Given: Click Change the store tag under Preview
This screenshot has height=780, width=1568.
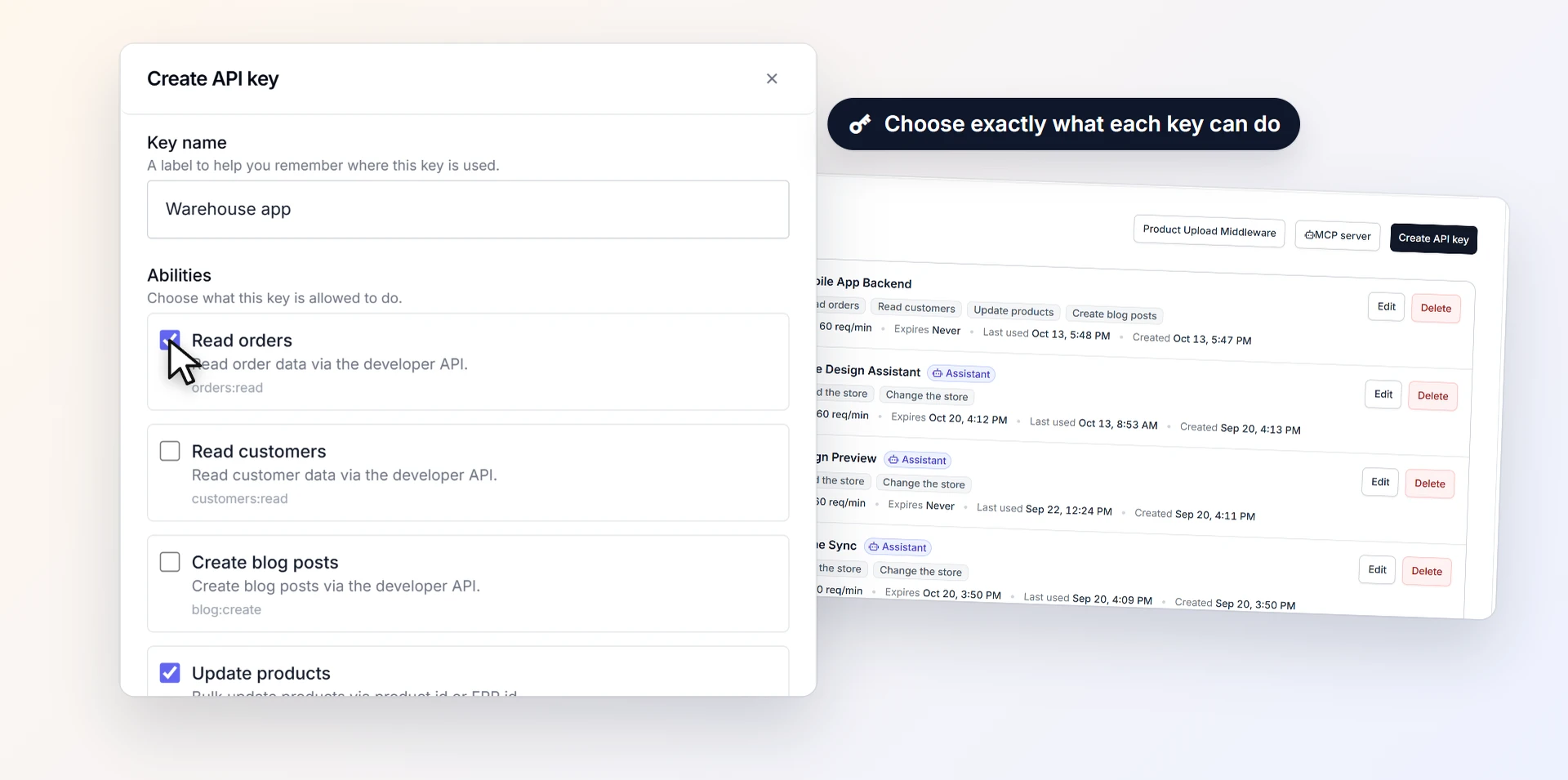Looking at the screenshot, I should click(x=924, y=484).
